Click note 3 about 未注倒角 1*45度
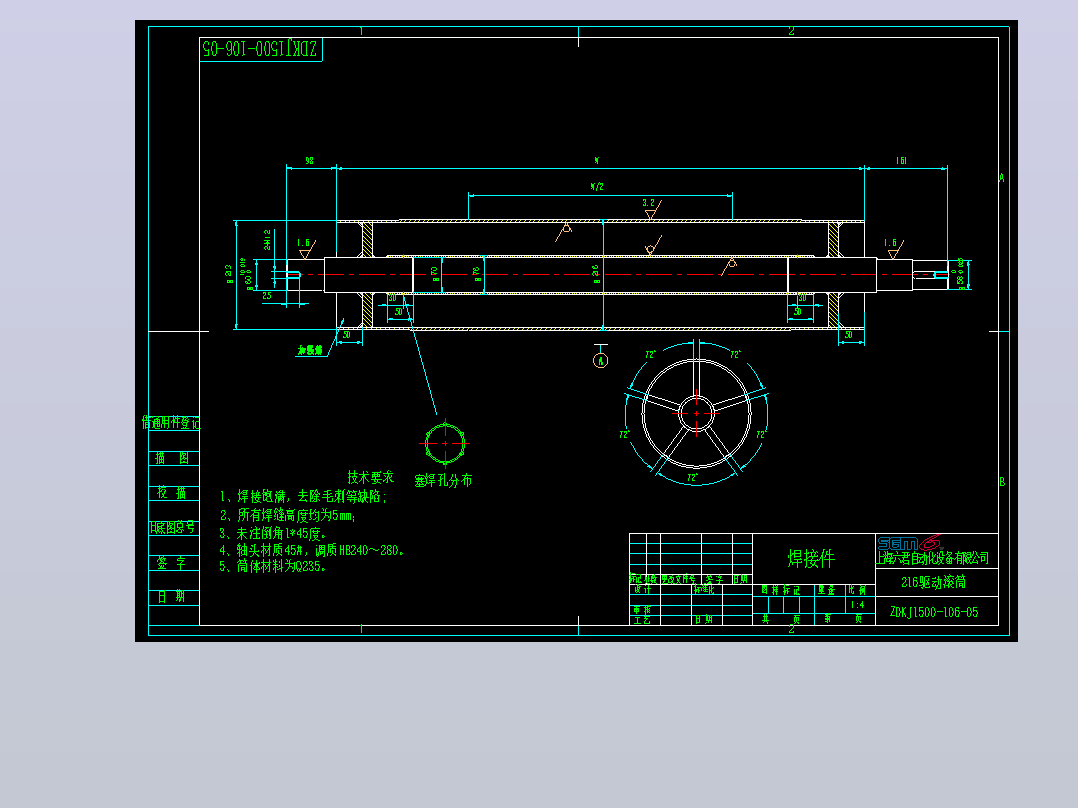The width and height of the screenshot is (1078, 808). [273, 533]
